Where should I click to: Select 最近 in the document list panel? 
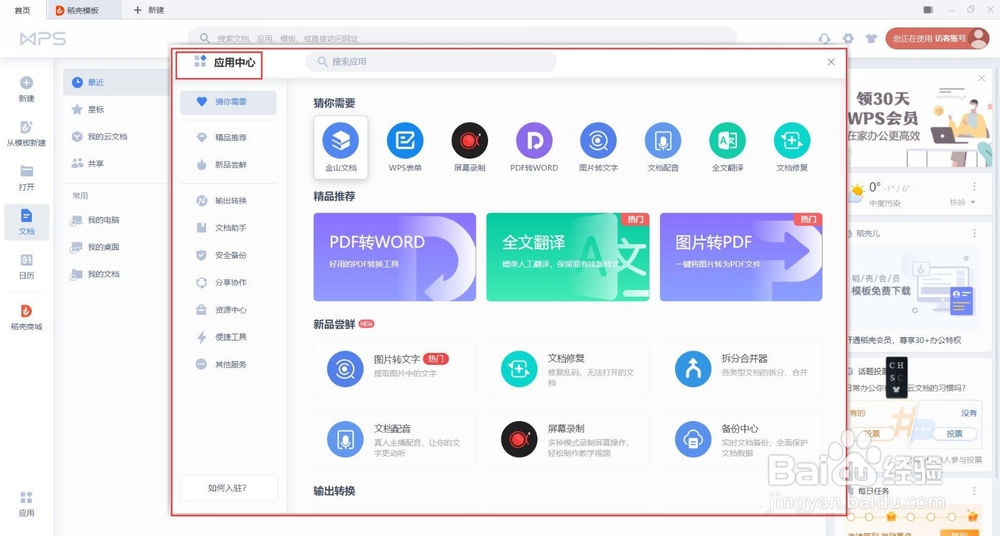tap(116, 82)
